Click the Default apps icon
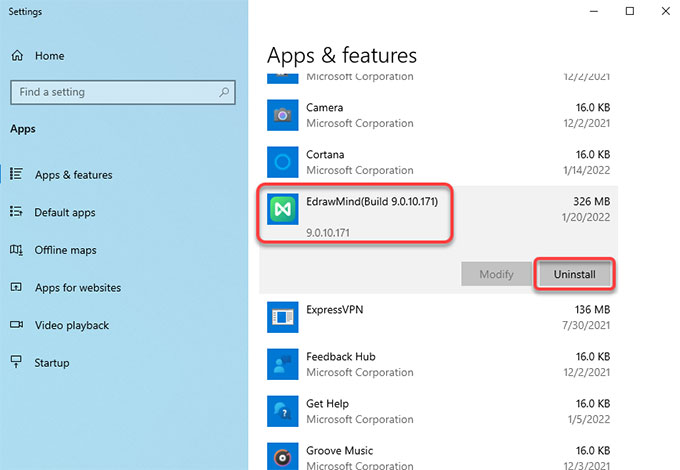 16,212
